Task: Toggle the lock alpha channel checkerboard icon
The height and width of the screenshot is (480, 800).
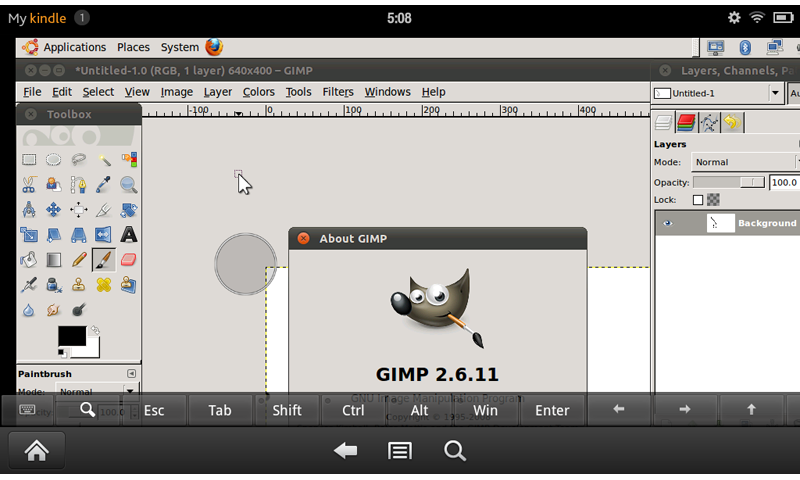Action: coord(713,200)
